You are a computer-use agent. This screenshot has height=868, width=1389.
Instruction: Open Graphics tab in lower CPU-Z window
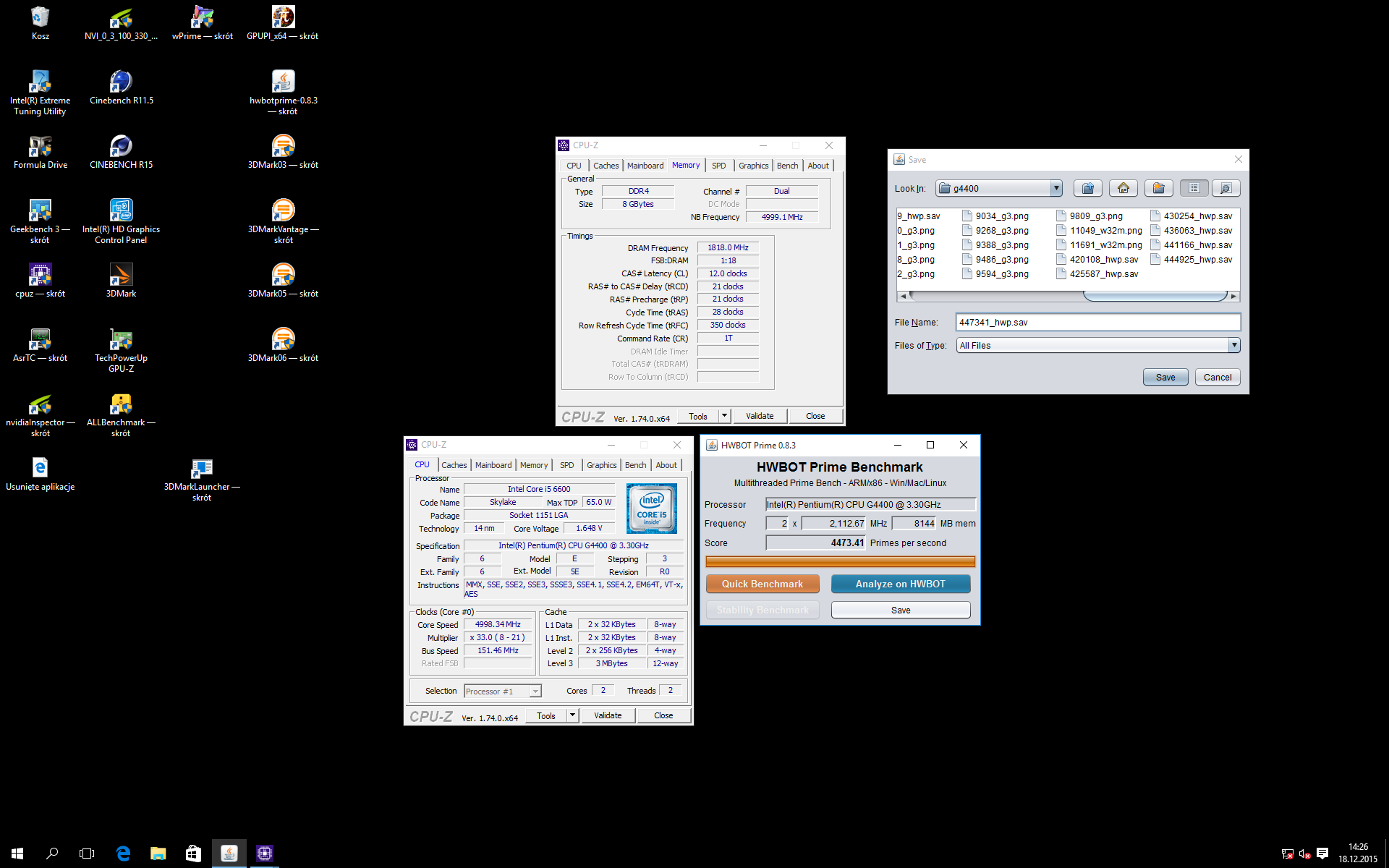pyautogui.click(x=601, y=465)
